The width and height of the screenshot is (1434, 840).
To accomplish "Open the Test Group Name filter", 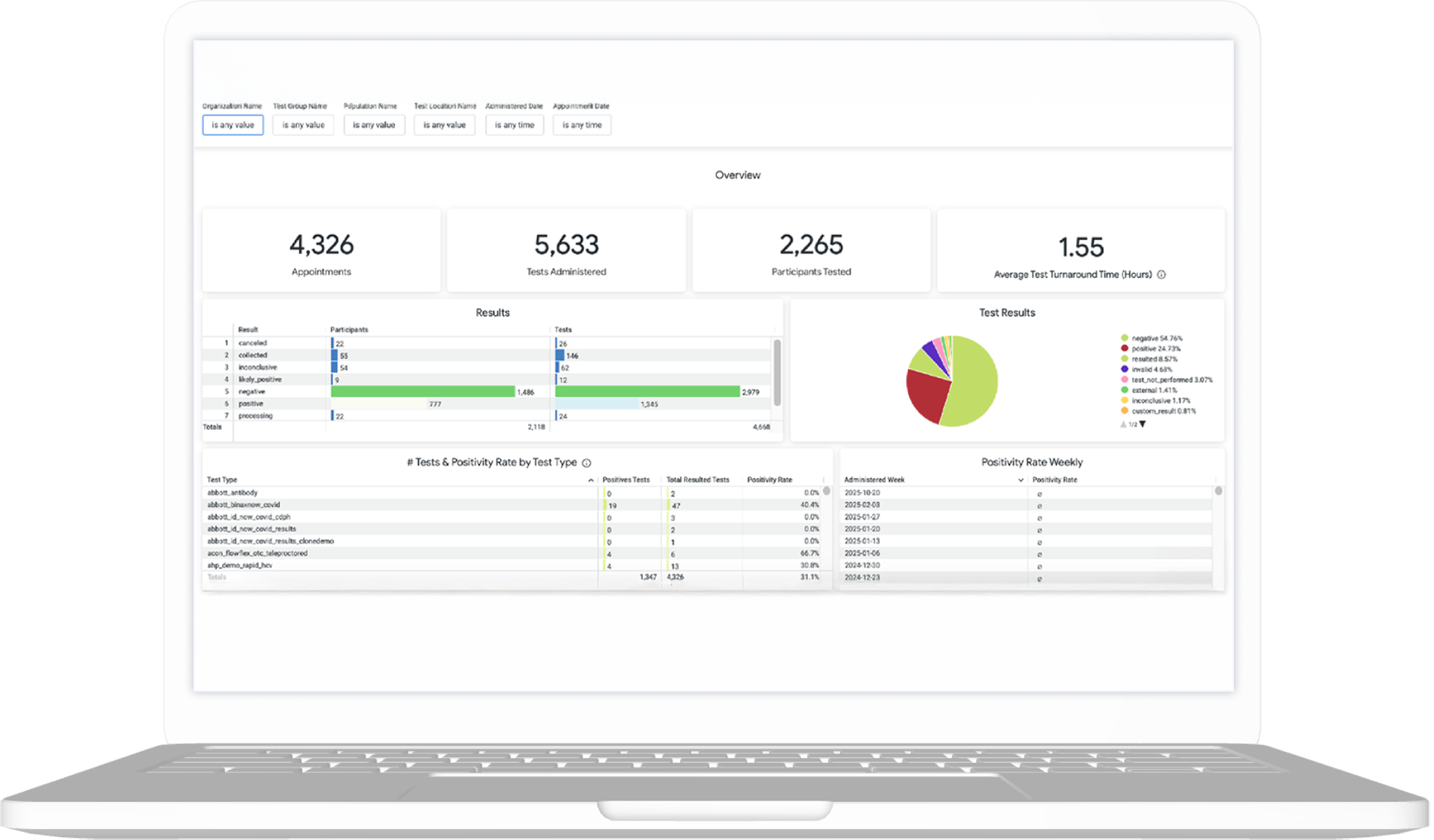I will 303,125.
